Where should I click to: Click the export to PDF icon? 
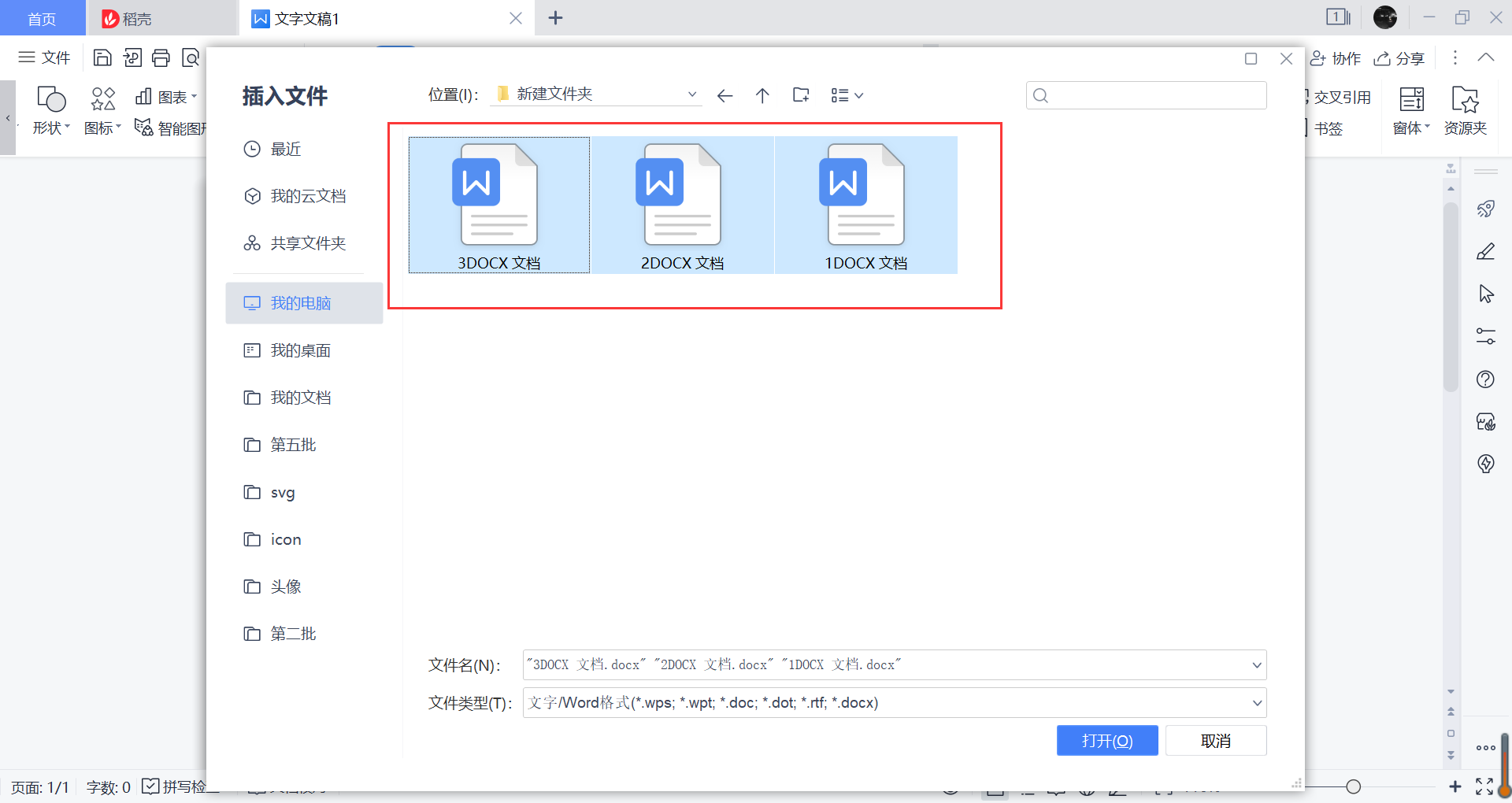[x=132, y=57]
